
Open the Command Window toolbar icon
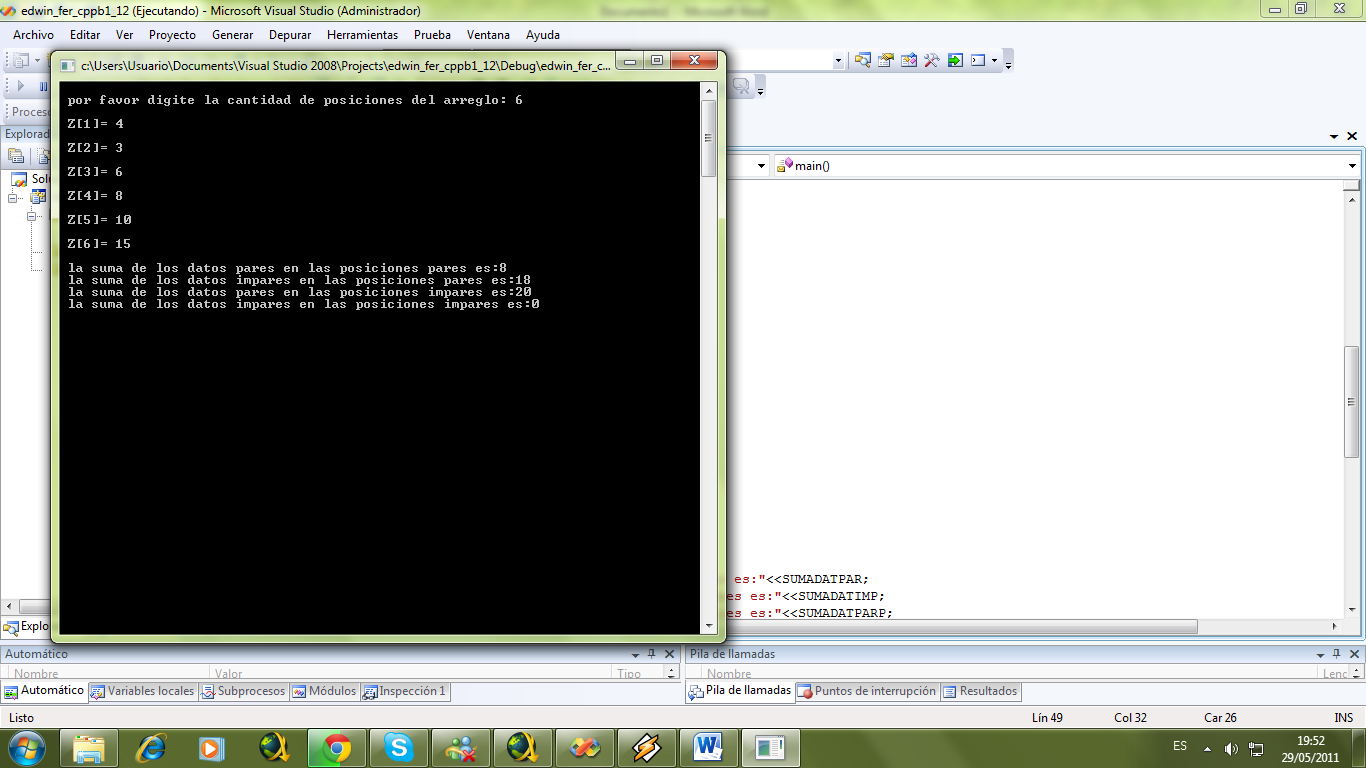pos(978,60)
